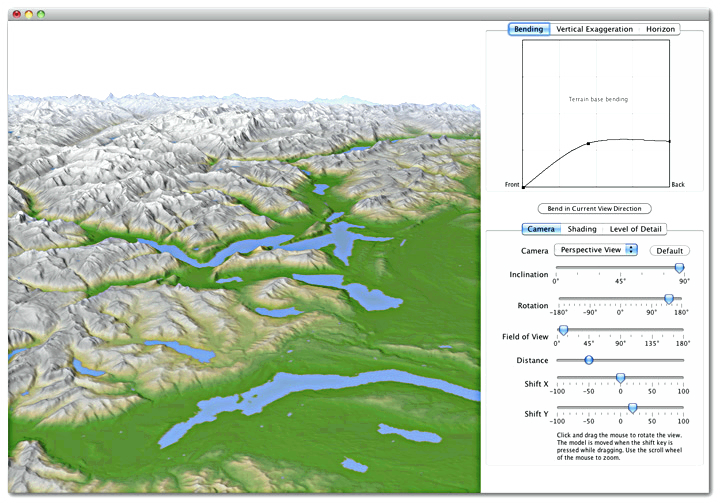Viewport: 720px width, 503px height.
Task: Click the yellow minimize window button
Action: click(29, 14)
